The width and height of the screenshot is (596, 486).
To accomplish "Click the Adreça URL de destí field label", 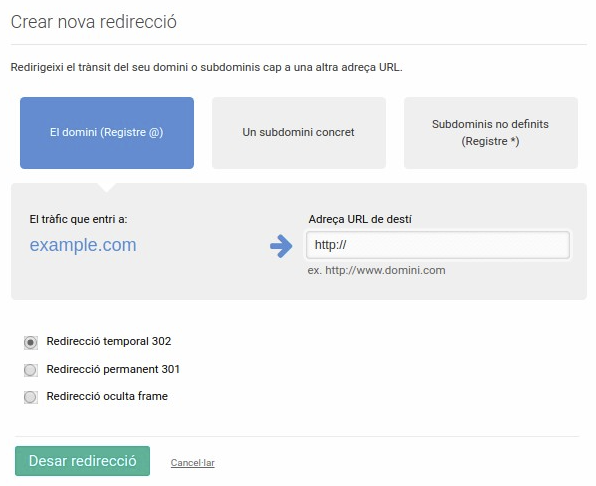I will (x=360, y=219).
